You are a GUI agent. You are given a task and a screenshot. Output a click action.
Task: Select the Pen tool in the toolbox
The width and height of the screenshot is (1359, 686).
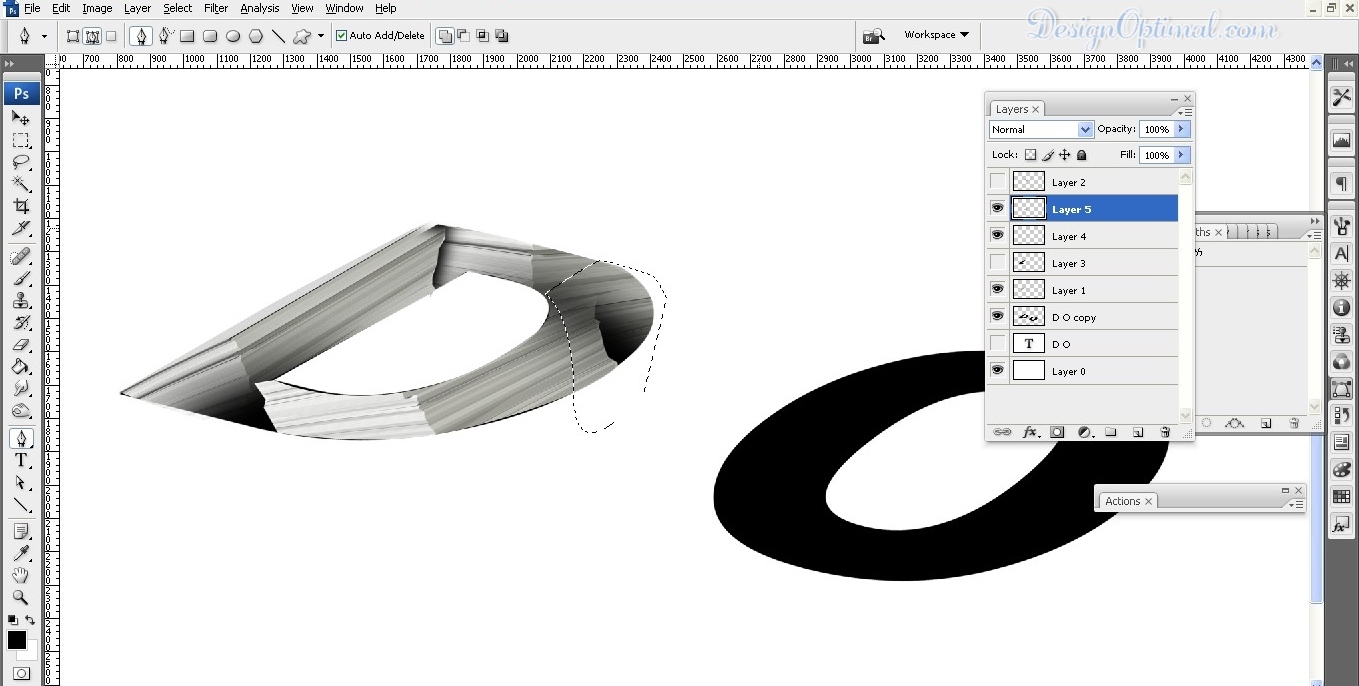pos(21,438)
